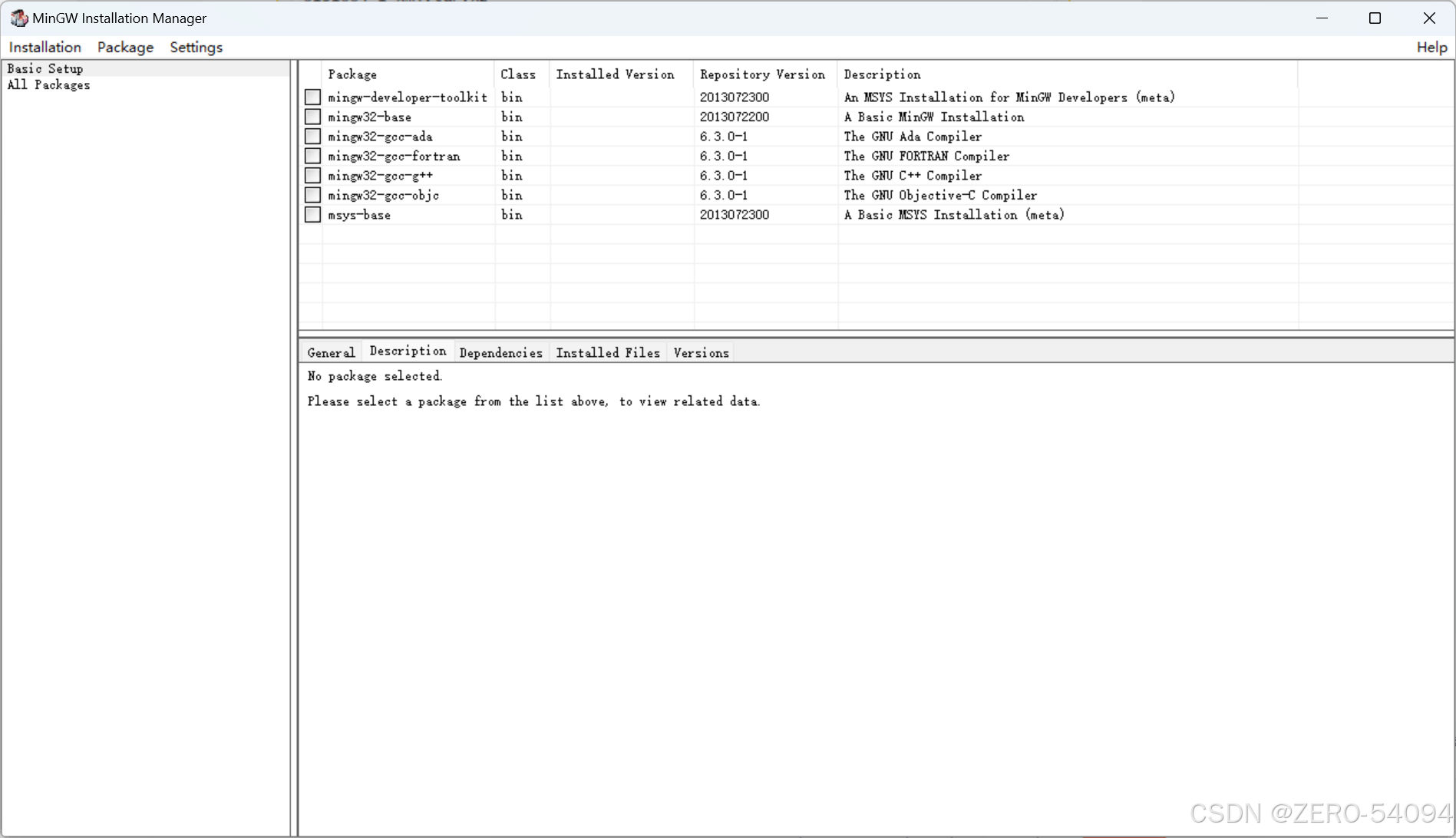Select the mingw32-gcc-g++ package name
The width and height of the screenshot is (1456, 838).
380,176
